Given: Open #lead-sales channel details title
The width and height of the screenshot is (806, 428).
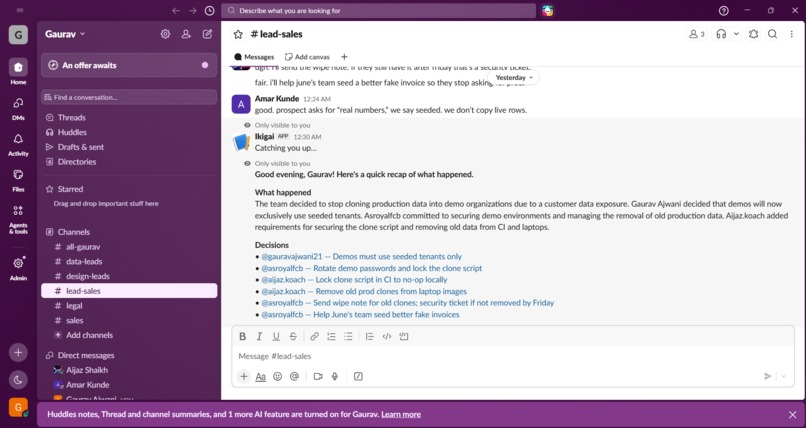Looking at the screenshot, I should coord(277,34).
